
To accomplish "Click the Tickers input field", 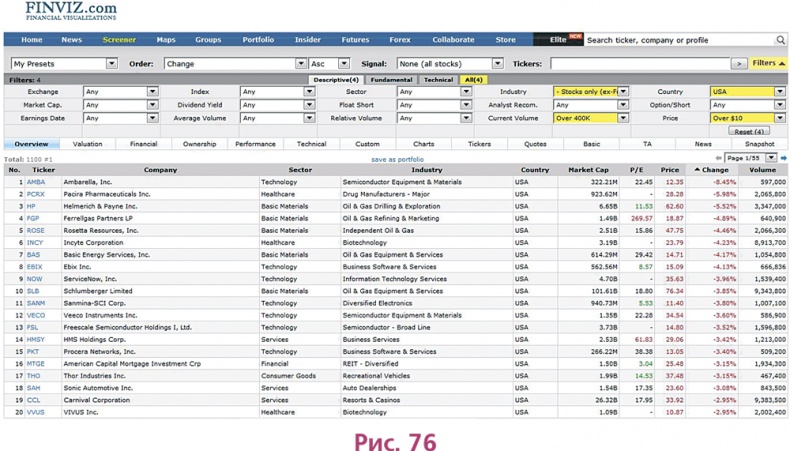I will [x=638, y=63].
